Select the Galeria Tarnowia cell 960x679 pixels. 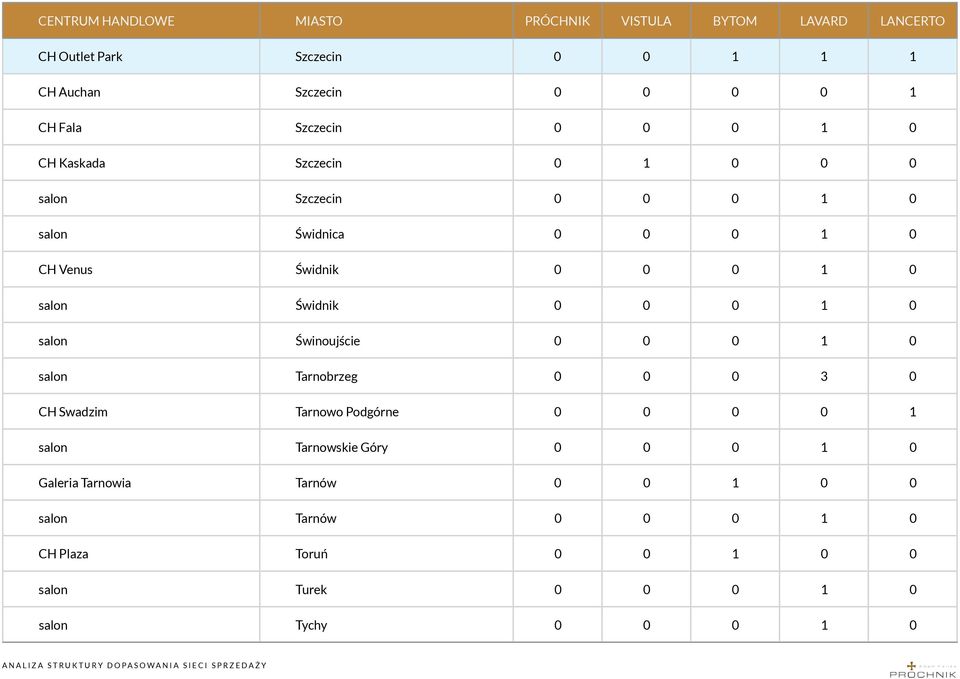point(84,483)
